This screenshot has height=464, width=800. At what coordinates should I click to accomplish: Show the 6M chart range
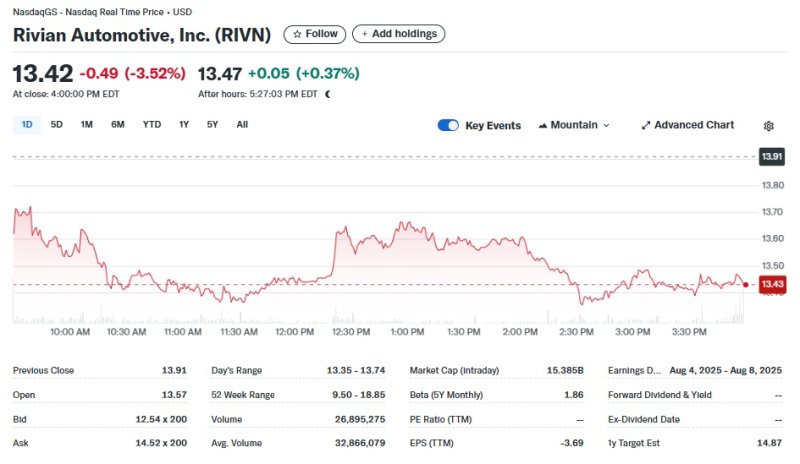(x=118, y=125)
